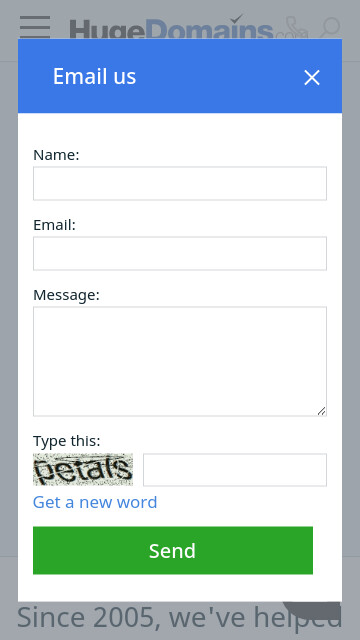The width and height of the screenshot is (360, 640).
Task: Get a new captcha word
Action: pos(95,502)
